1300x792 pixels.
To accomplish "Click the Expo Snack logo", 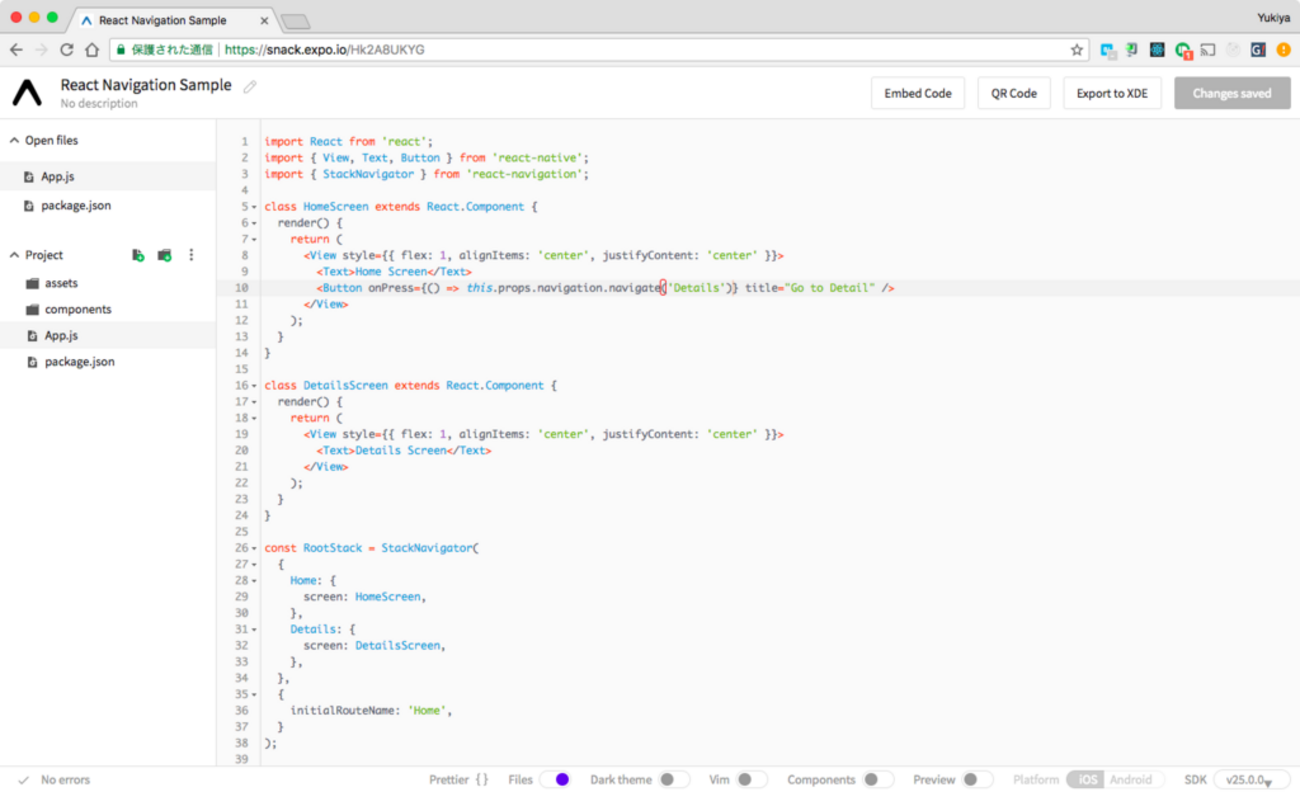I will [x=27, y=93].
